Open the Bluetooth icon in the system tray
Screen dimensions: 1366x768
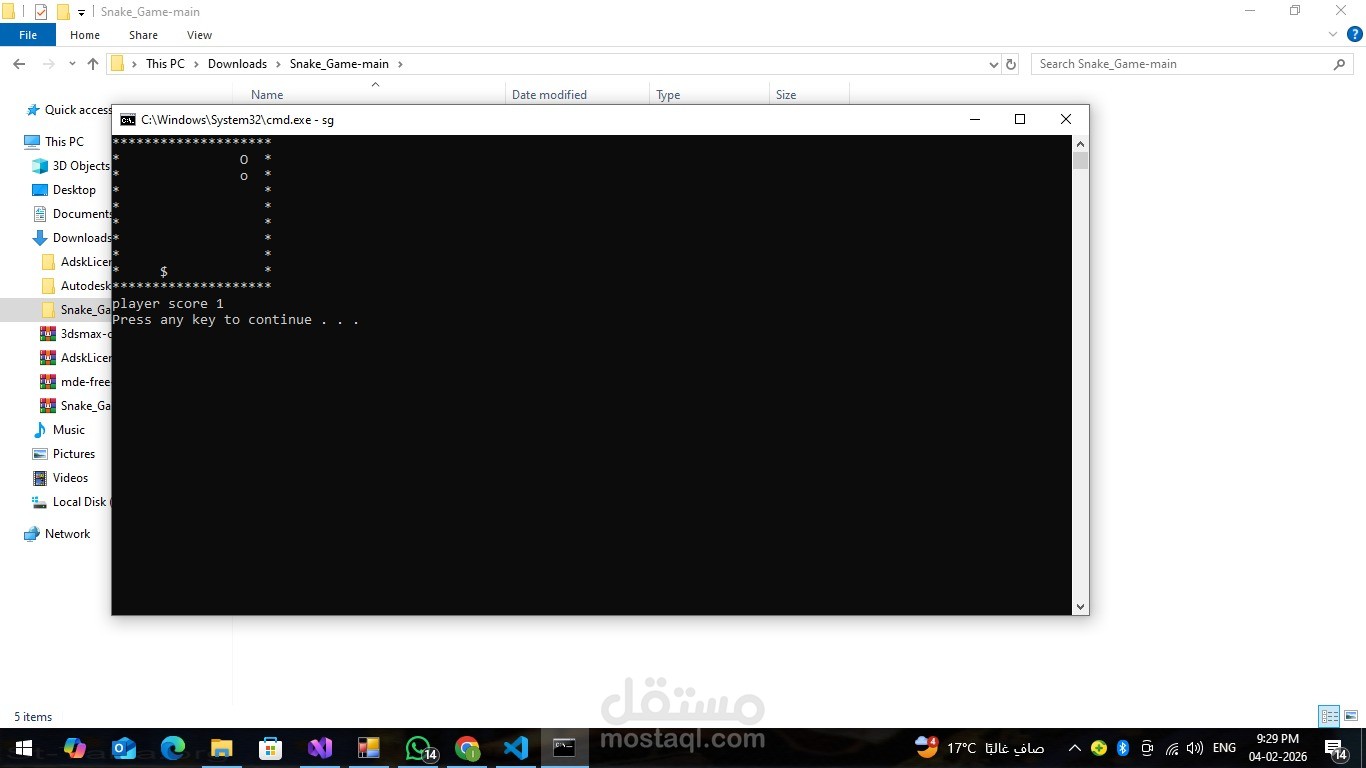click(x=1122, y=747)
